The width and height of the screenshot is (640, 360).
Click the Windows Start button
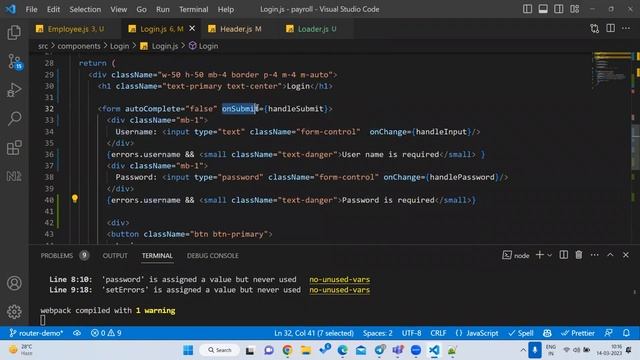coord(188,350)
